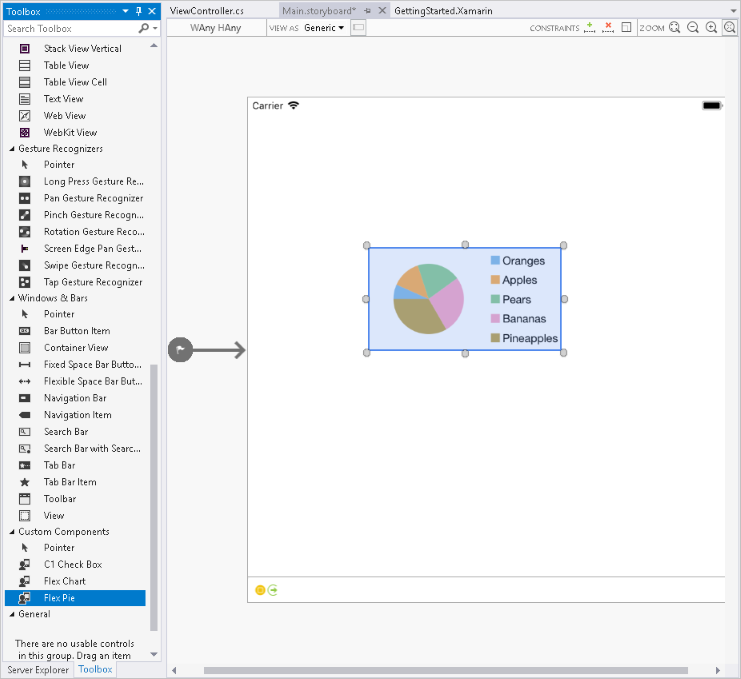The width and height of the screenshot is (741, 679).
Task: Toggle the orientation button beside Generic
Action: [x=359, y=28]
